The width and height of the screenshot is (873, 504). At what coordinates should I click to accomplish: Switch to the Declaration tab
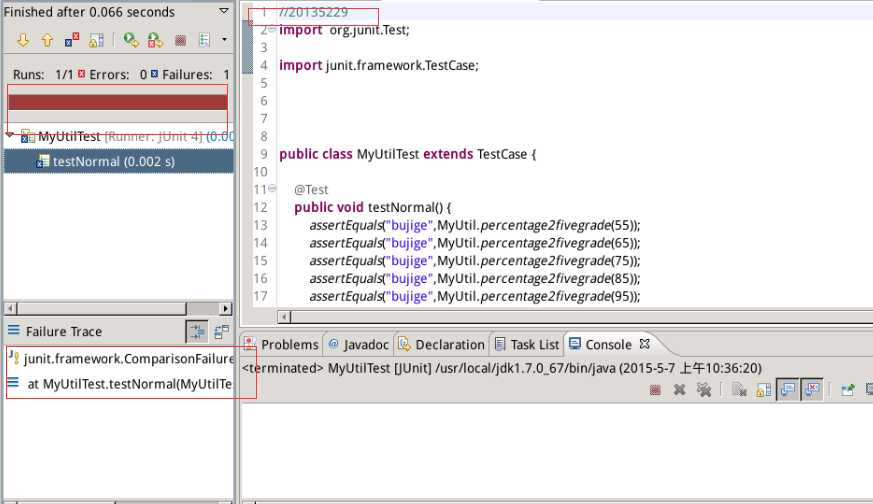(442, 345)
